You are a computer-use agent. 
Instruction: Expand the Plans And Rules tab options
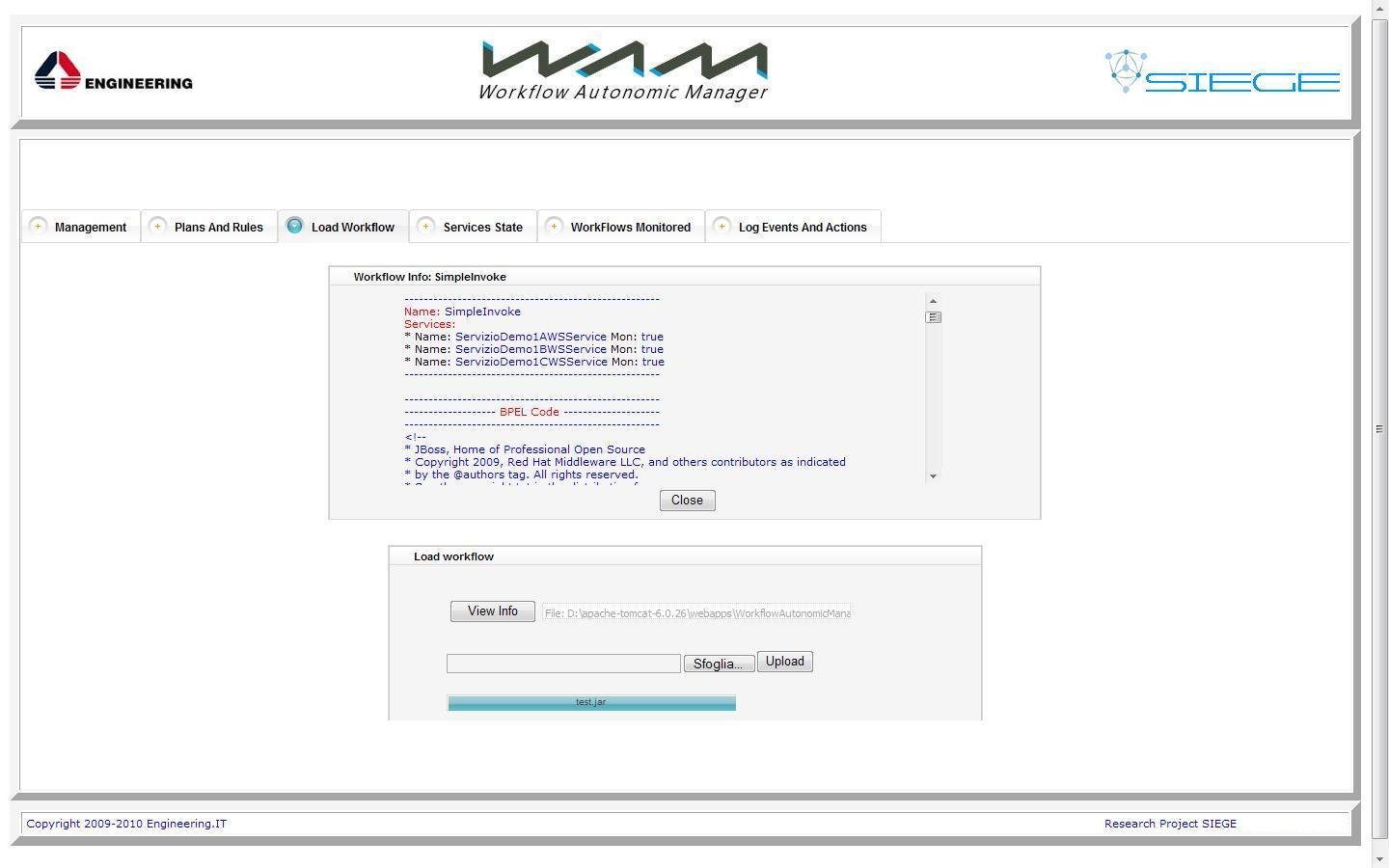pos(156,226)
